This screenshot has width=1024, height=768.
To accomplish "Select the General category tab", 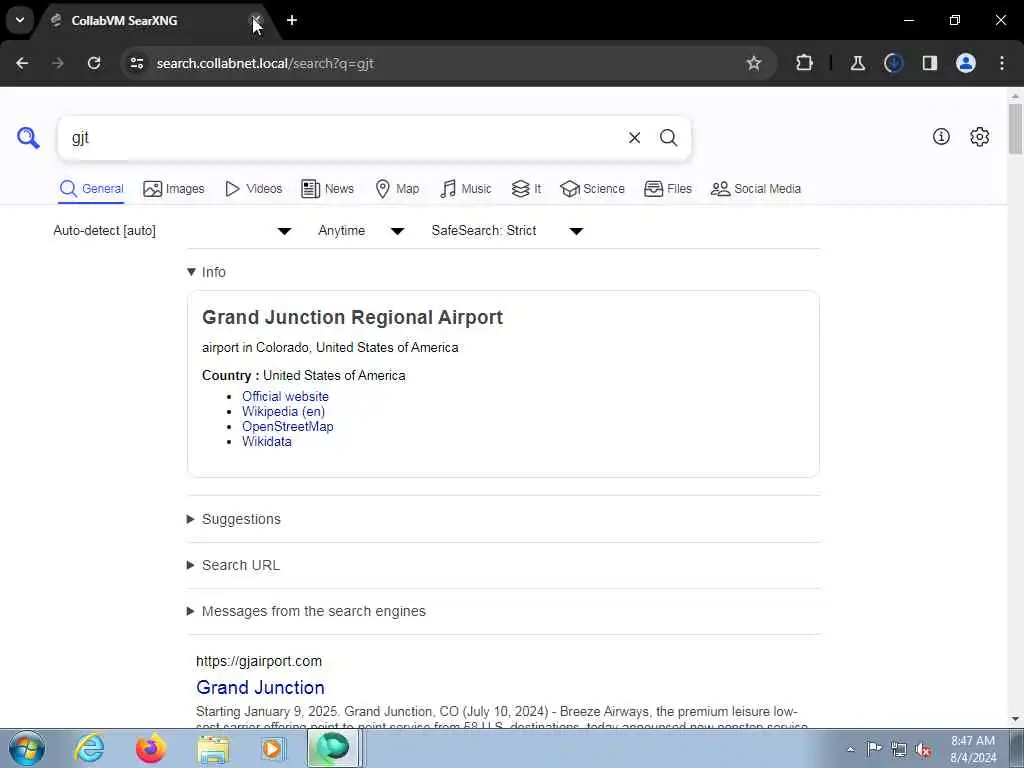I will point(91,189).
